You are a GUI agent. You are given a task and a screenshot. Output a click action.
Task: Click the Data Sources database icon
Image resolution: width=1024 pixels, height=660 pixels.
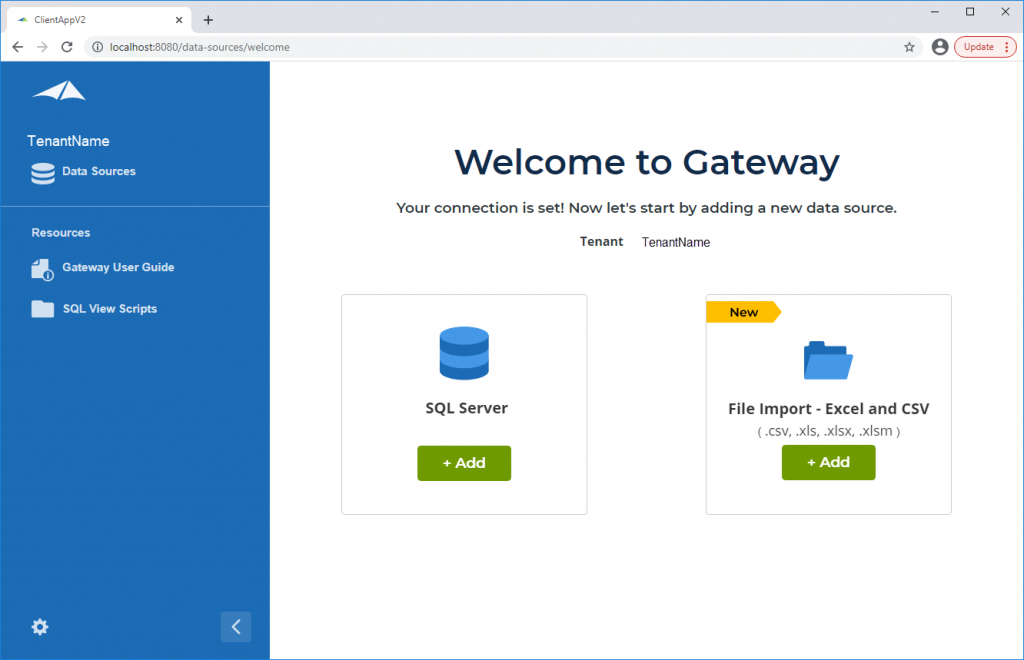click(x=43, y=173)
